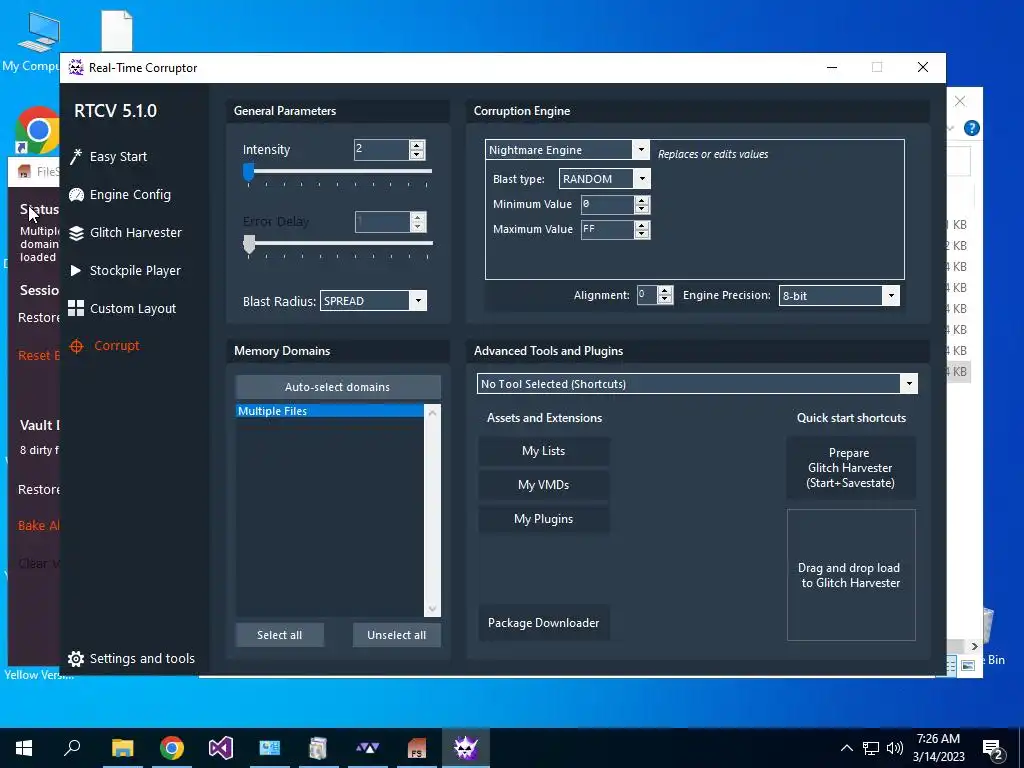Screen dimensions: 1024x768
Task: Click Unselect all domains button
Action: tap(396, 635)
